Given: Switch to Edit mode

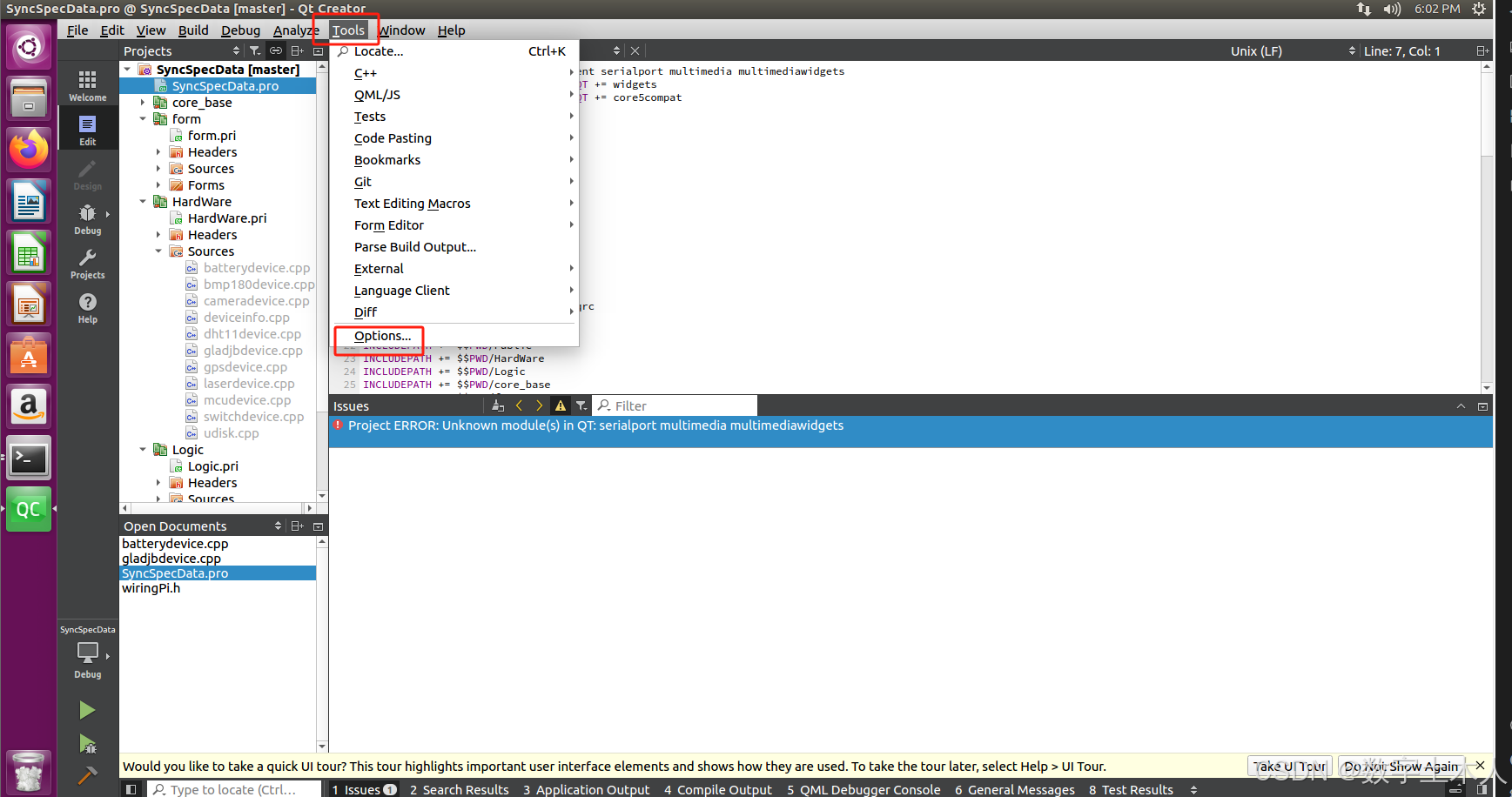Looking at the screenshot, I should point(87,130).
